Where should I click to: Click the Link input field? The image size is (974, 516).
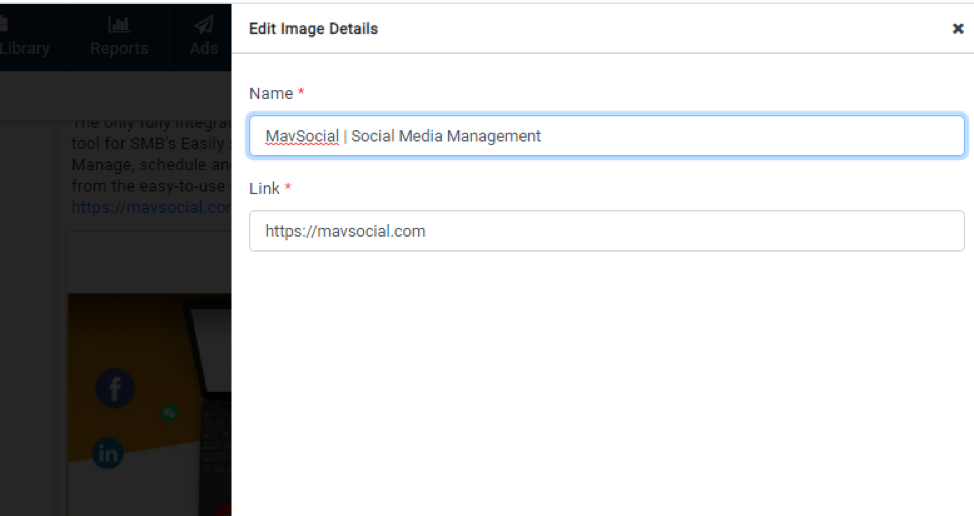point(606,231)
